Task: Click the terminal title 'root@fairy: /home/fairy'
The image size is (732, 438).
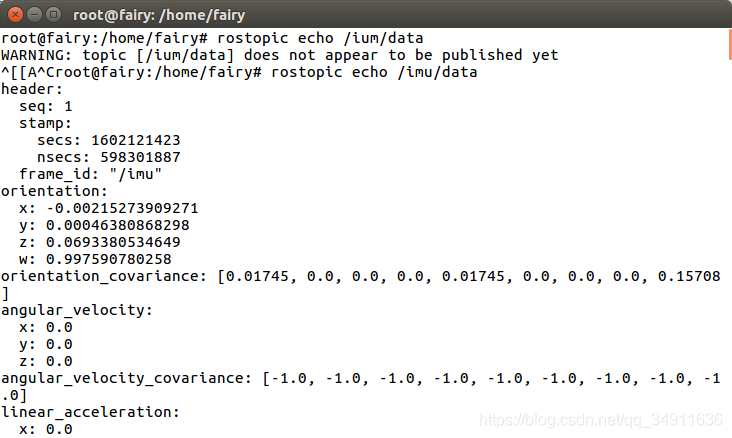Action: coord(159,15)
